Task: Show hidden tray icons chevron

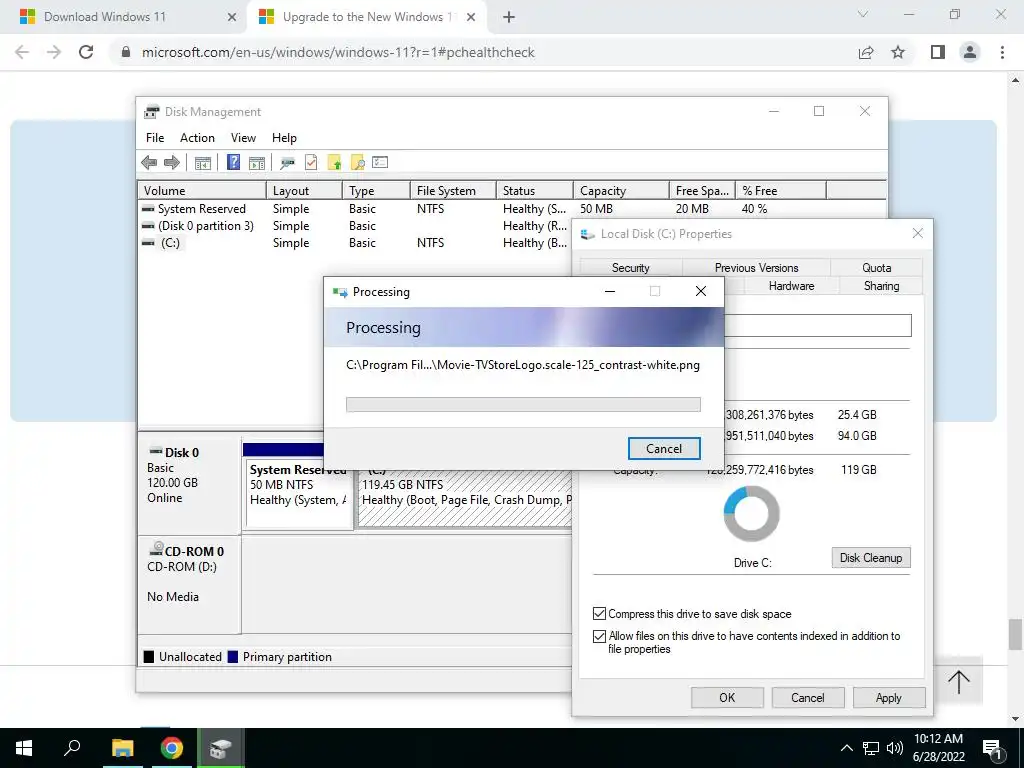Action: pyautogui.click(x=846, y=748)
